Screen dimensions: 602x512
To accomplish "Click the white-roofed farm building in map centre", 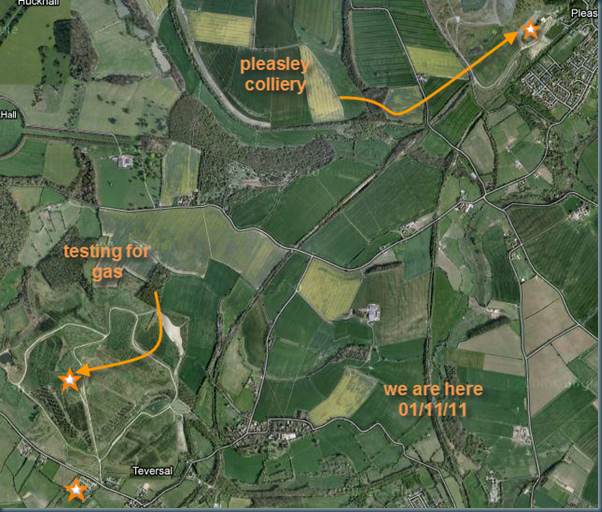I will click(372, 312).
